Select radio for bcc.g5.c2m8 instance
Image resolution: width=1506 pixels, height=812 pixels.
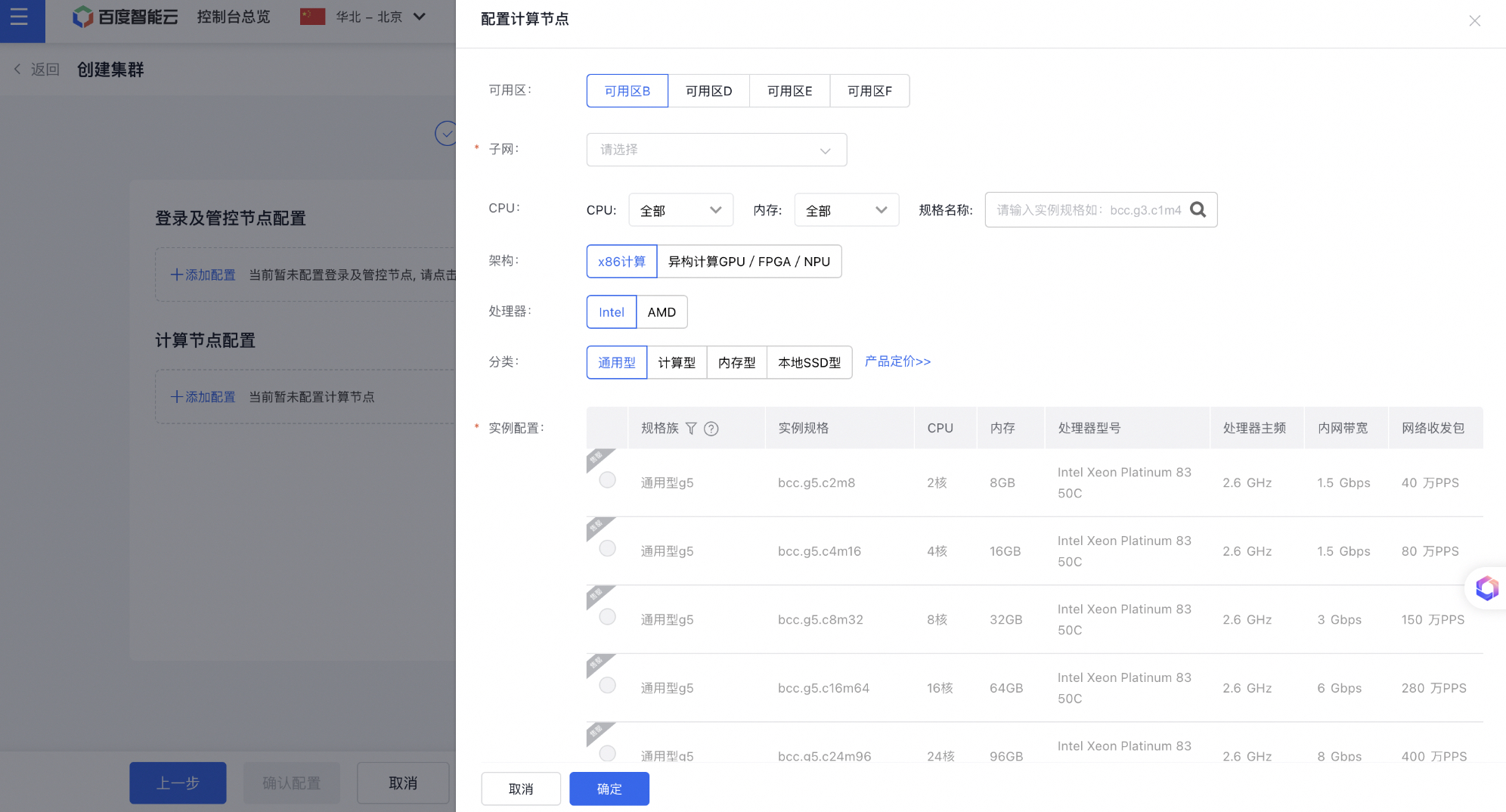607,480
